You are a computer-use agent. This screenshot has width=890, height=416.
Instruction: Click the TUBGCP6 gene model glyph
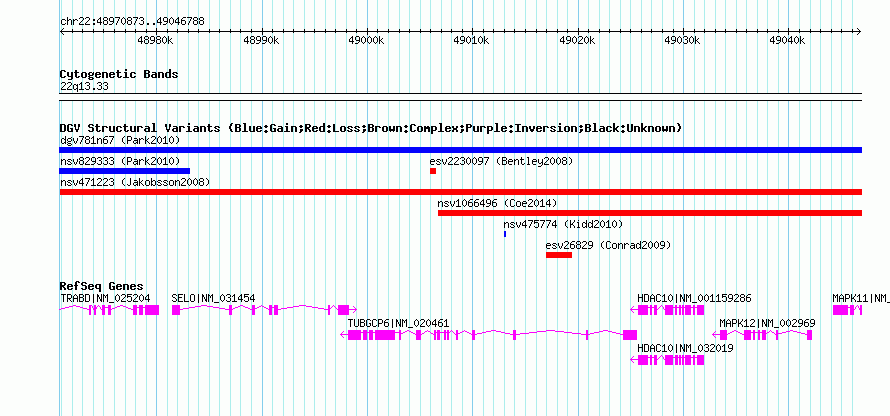[x=489, y=335]
